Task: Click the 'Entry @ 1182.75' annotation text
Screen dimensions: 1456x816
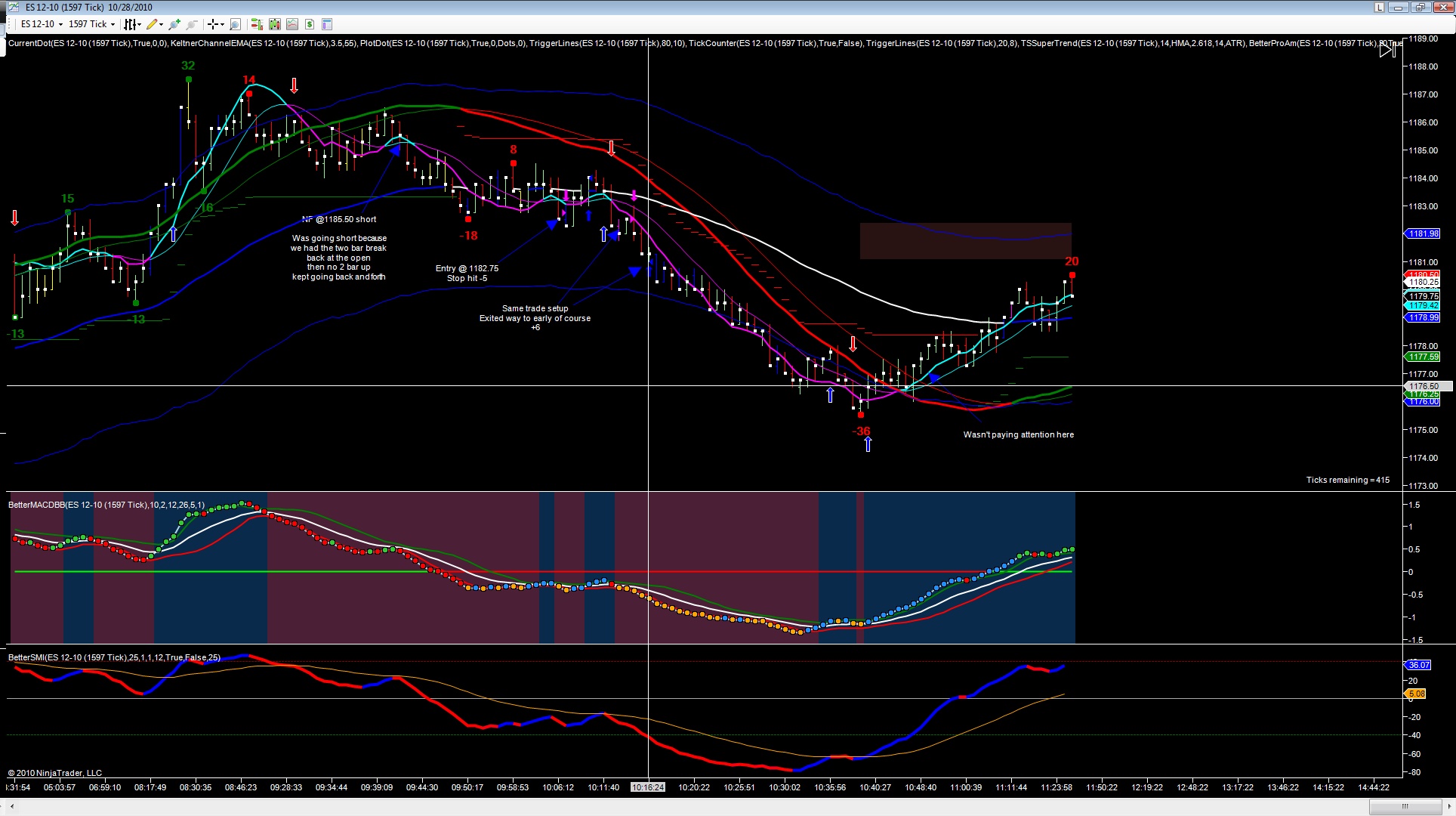Action: 467,268
